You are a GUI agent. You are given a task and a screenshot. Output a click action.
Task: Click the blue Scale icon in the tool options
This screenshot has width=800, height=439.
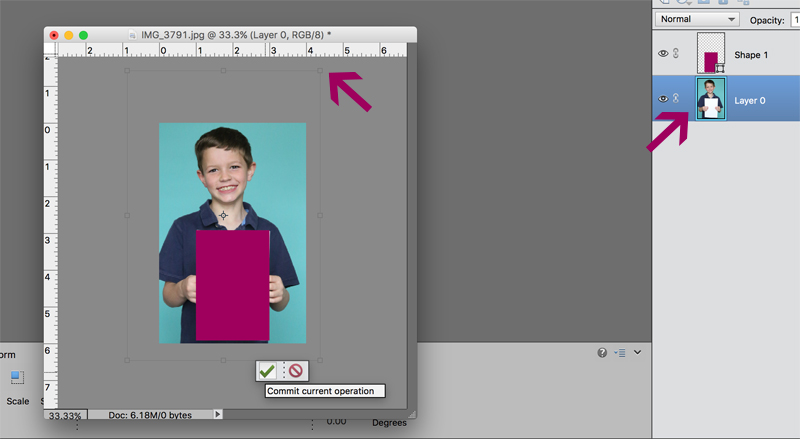point(17,377)
